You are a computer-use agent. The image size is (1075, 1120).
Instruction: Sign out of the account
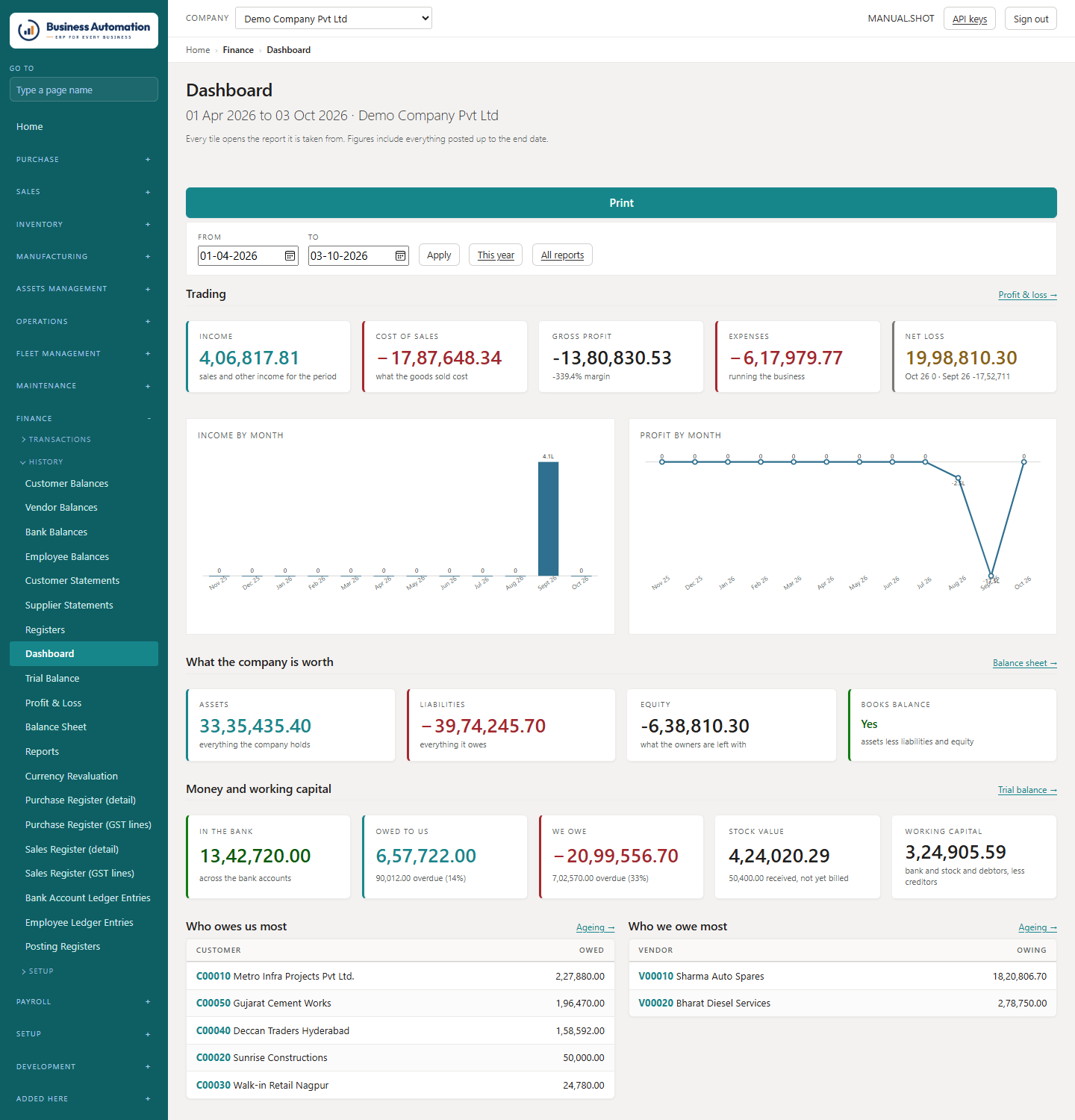coord(1031,19)
